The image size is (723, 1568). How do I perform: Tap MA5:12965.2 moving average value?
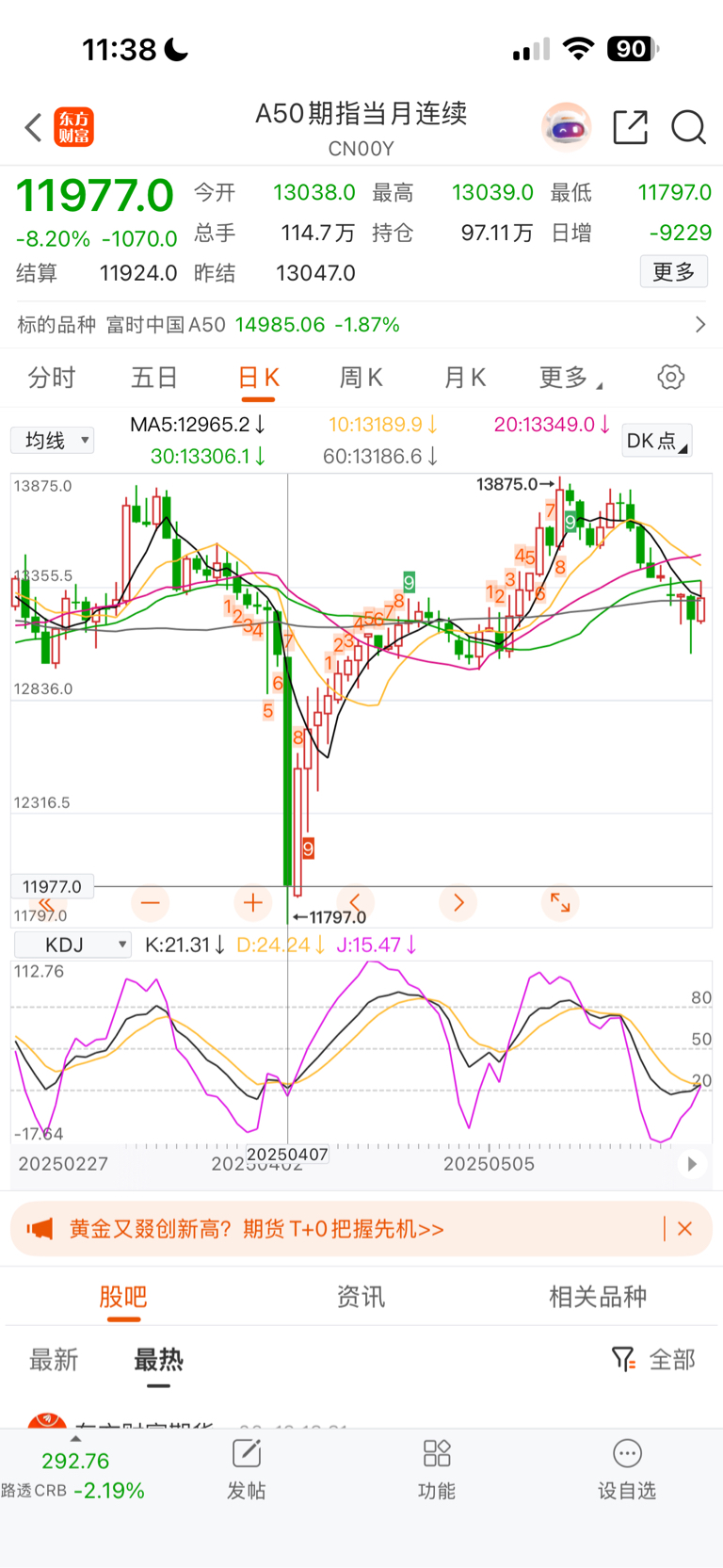[x=198, y=425]
